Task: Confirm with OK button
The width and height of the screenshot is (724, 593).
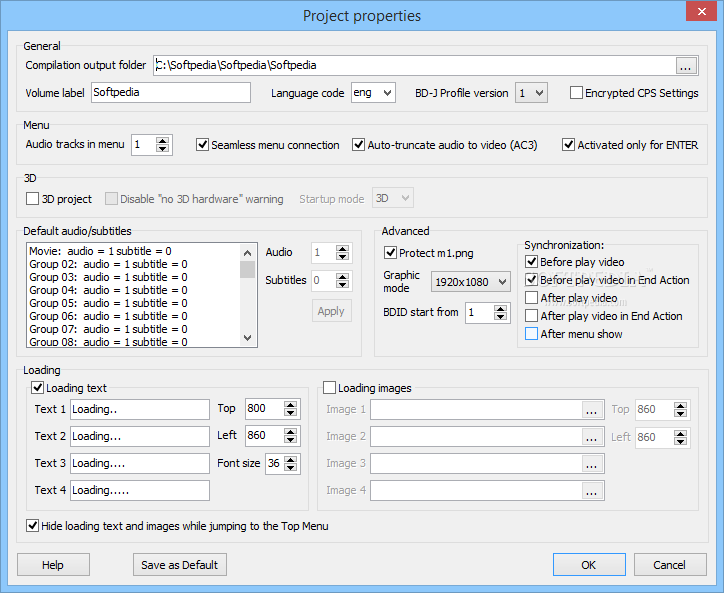Action: 589,565
